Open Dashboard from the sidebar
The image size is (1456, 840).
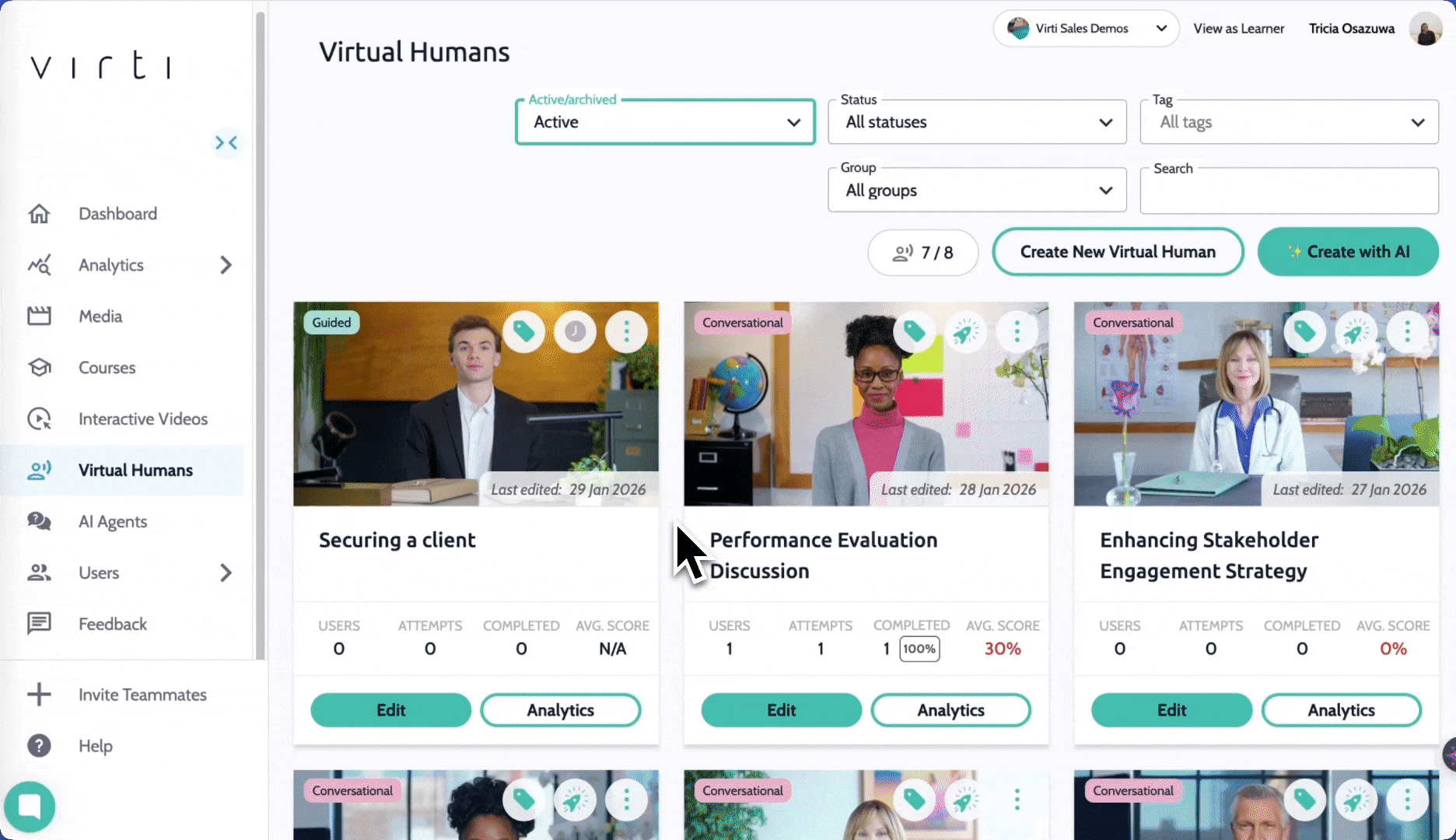tap(117, 214)
